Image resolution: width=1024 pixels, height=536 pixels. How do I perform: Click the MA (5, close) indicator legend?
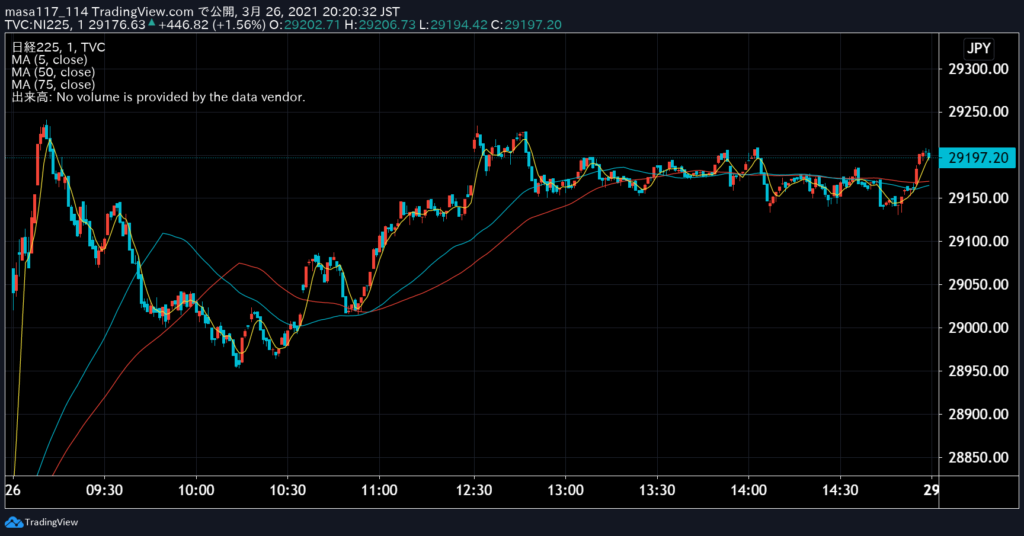click(x=49, y=60)
